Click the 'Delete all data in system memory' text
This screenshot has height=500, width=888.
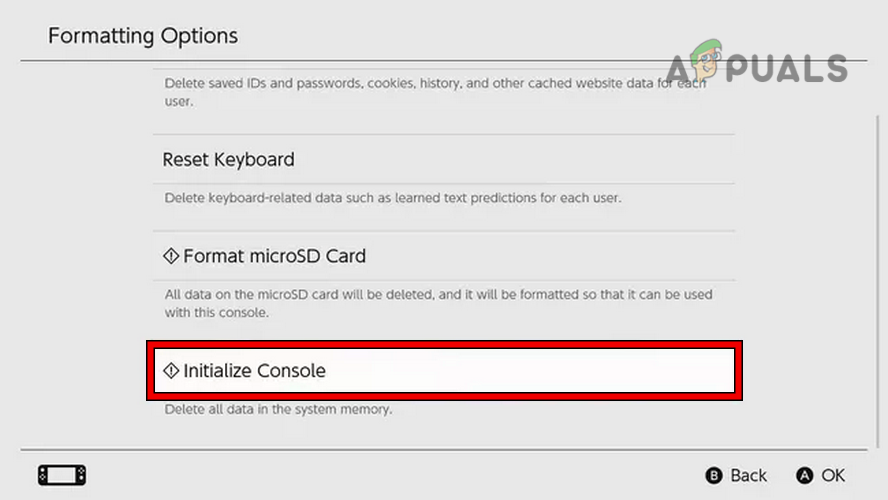point(278,409)
